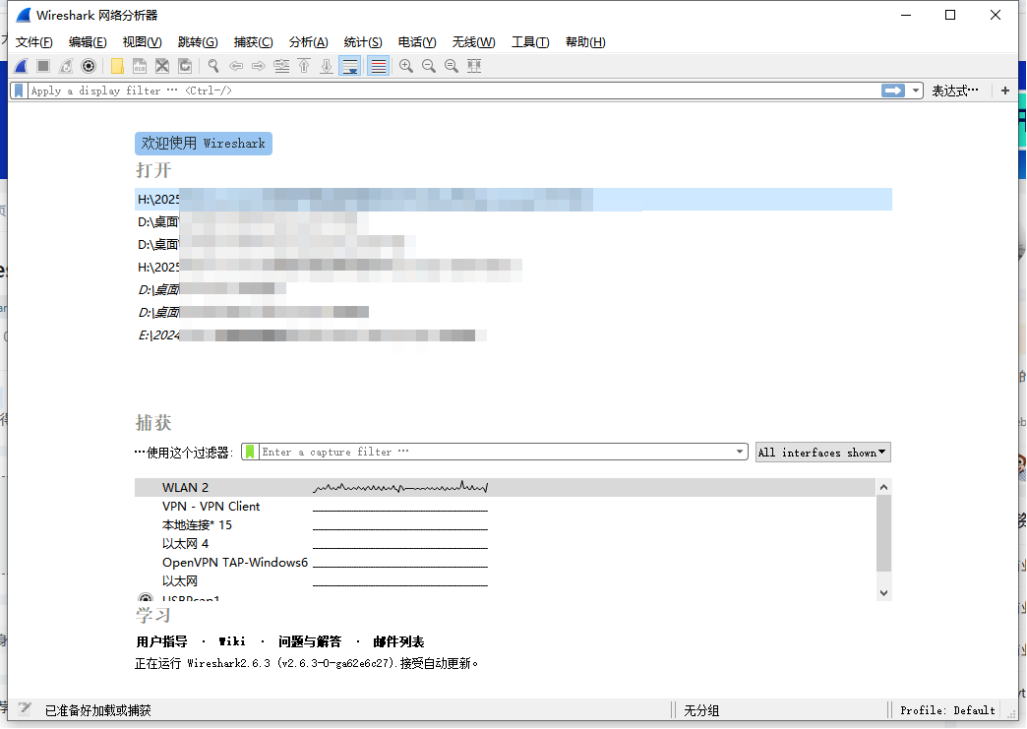Go back to previous packet arrow
The height and width of the screenshot is (729, 1027).
coord(236,66)
